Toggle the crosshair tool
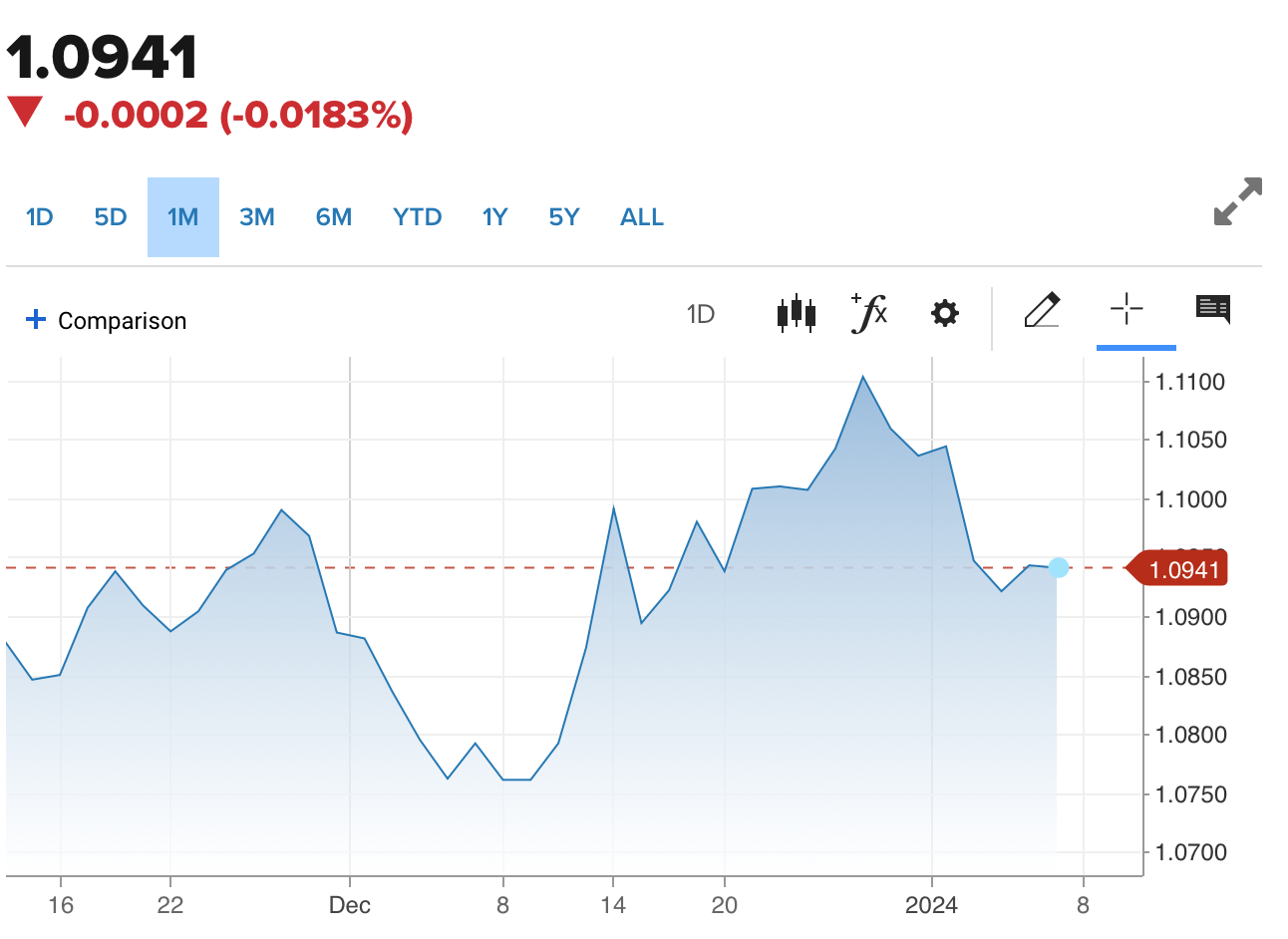The width and height of the screenshot is (1288, 939). (1127, 310)
